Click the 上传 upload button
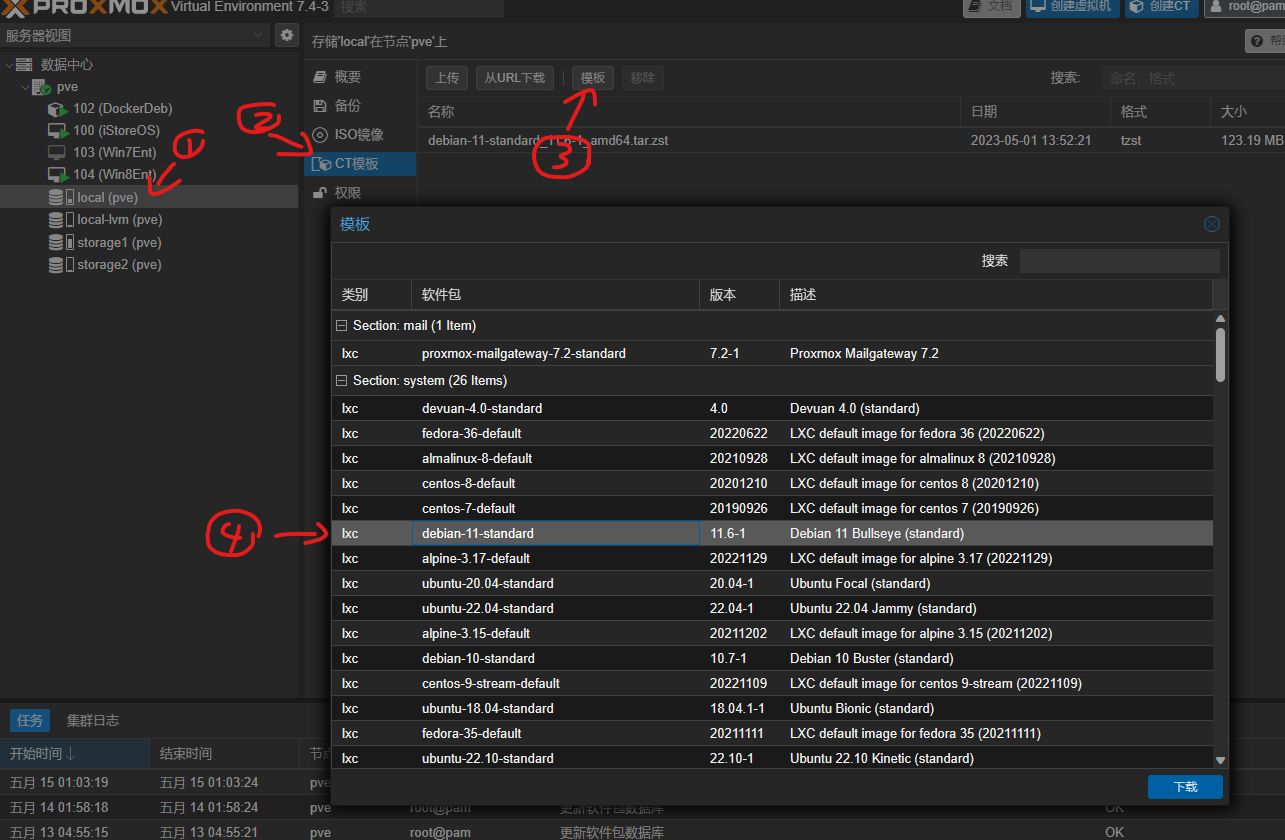The height and width of the screenshot is (840, 1285). click(447, 78)
